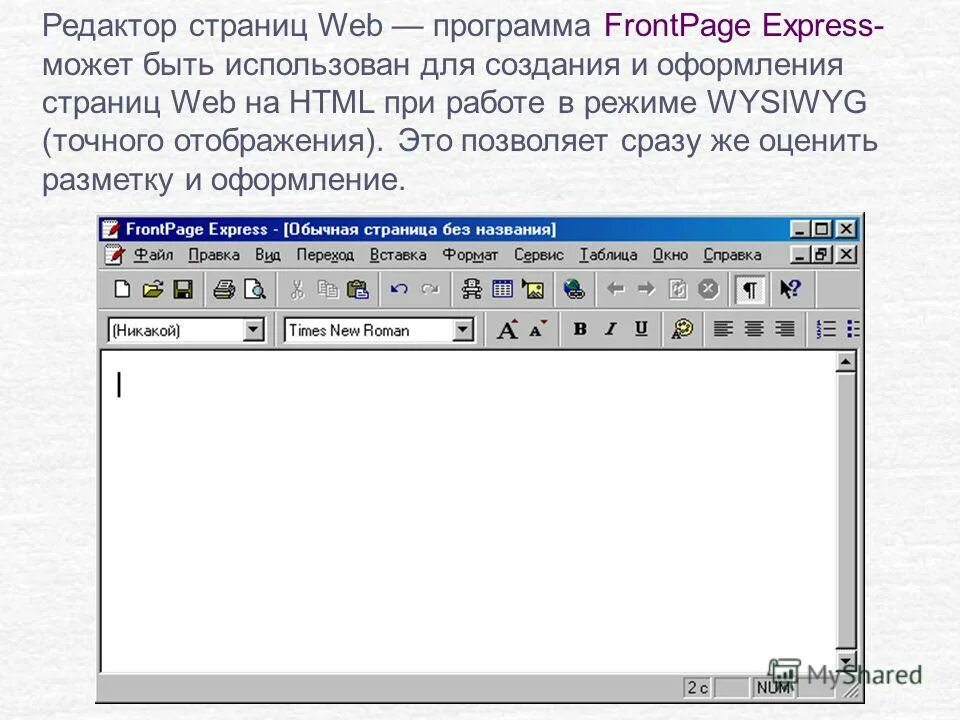Click FrontPage Express title bar app icon
960x720 pixels.
pos(111,229)
